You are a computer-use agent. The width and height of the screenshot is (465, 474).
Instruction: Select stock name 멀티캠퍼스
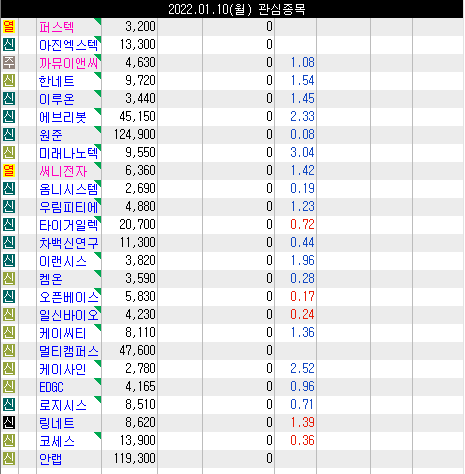[69, 351]
